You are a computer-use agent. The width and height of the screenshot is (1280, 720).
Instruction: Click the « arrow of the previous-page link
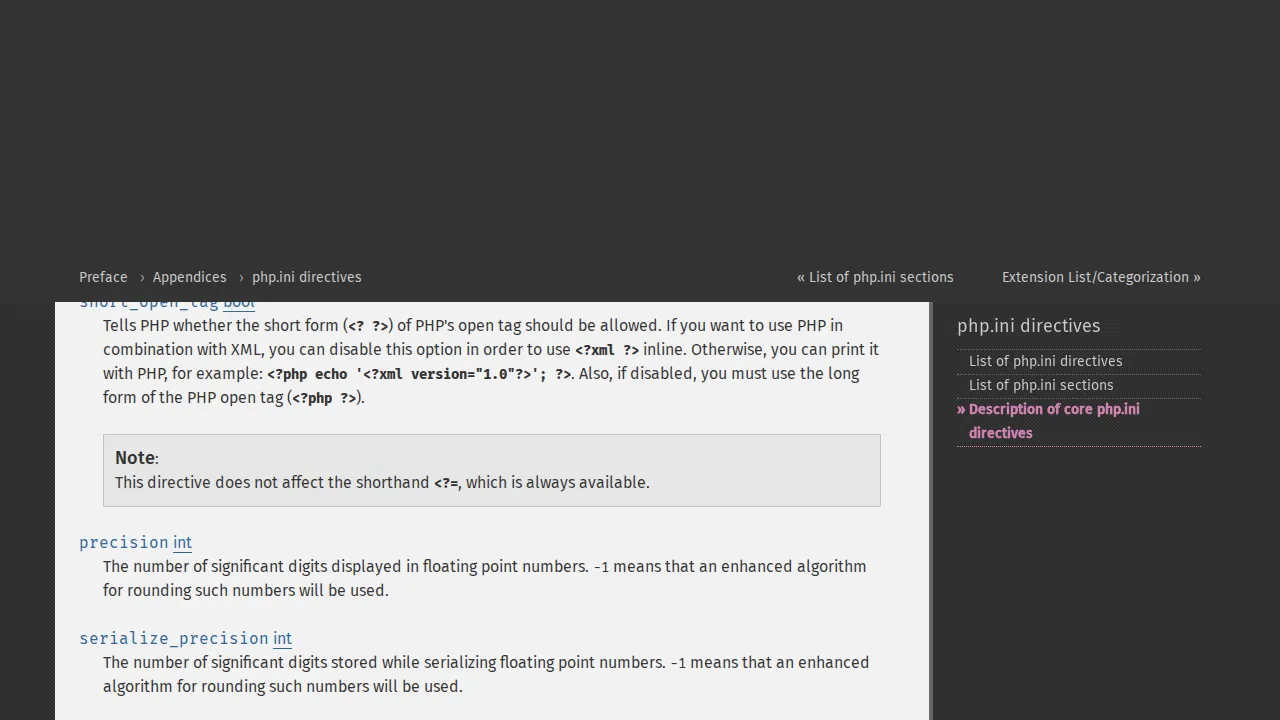[x=800, y=277]
